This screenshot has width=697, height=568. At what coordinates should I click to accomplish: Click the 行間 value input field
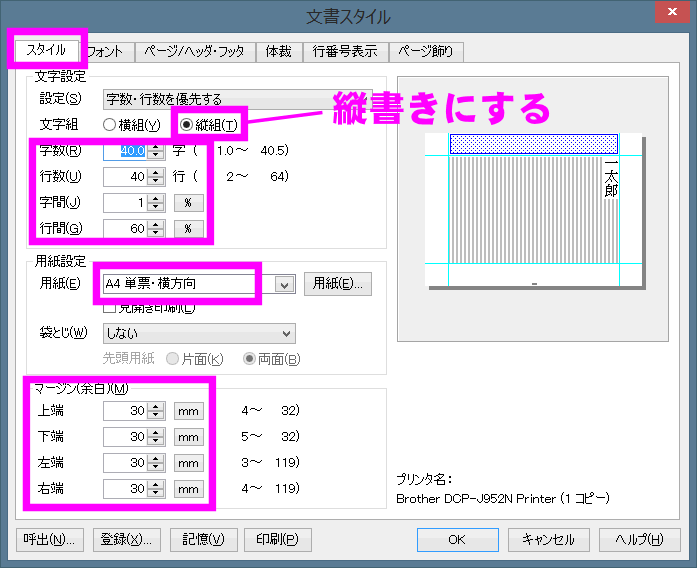pos(124,228)
